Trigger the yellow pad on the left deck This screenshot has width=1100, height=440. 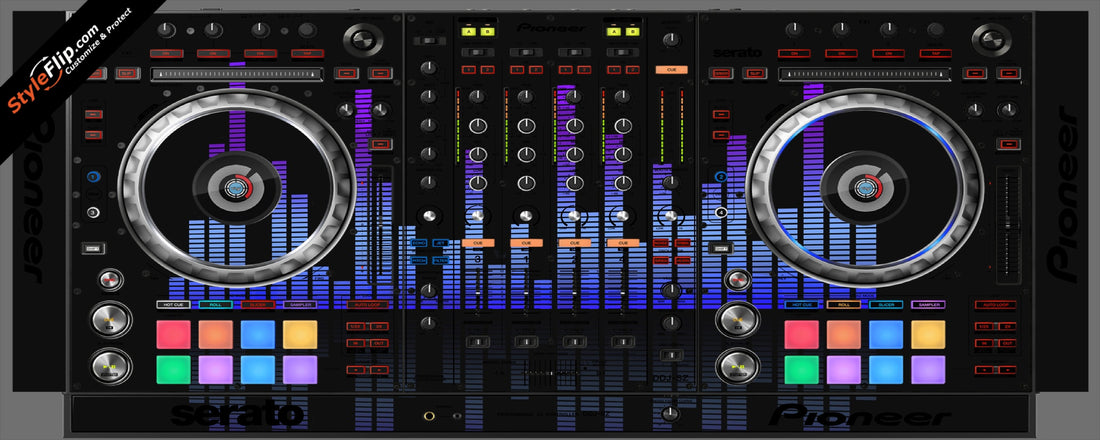coord(300,335)
